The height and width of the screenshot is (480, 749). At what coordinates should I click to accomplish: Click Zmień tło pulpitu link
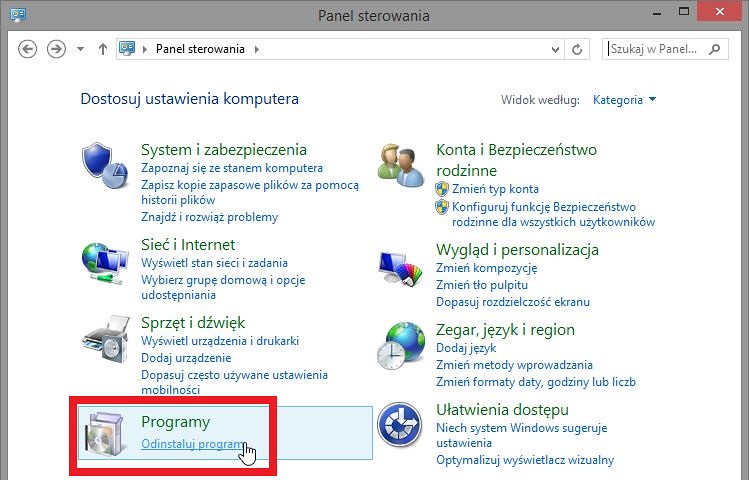[482, 285]
